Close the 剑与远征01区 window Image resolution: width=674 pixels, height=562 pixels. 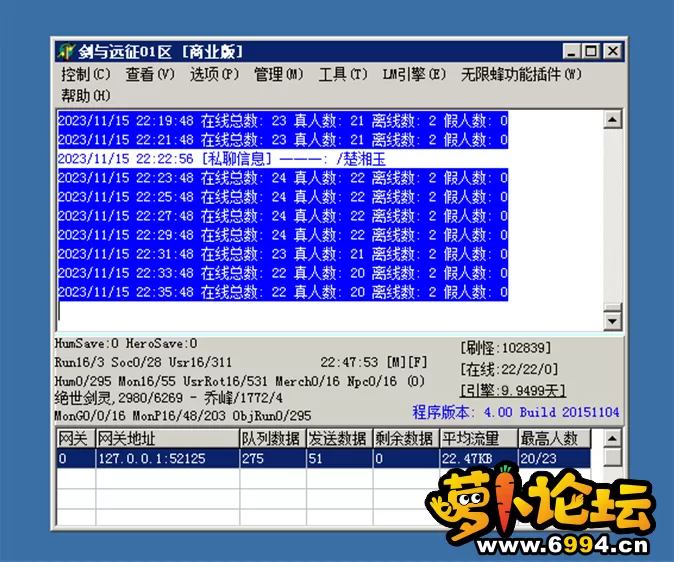tap(613, 52)
